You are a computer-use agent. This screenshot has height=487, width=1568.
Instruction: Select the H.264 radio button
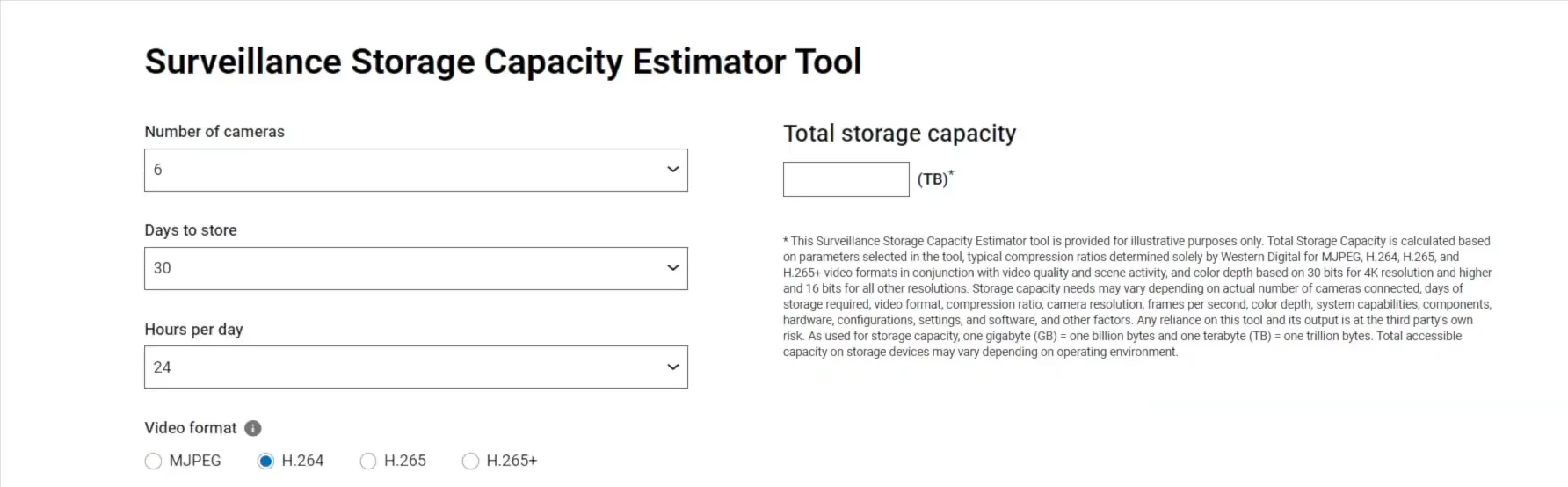click(265, 462)
